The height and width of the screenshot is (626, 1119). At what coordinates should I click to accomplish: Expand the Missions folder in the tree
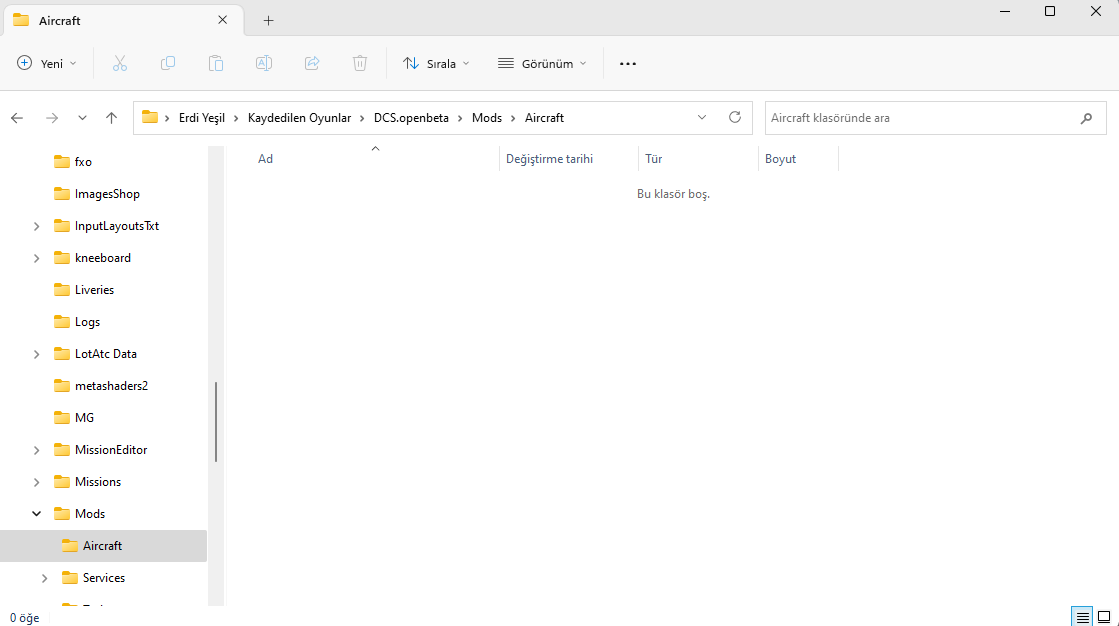(x=36, y=482)
